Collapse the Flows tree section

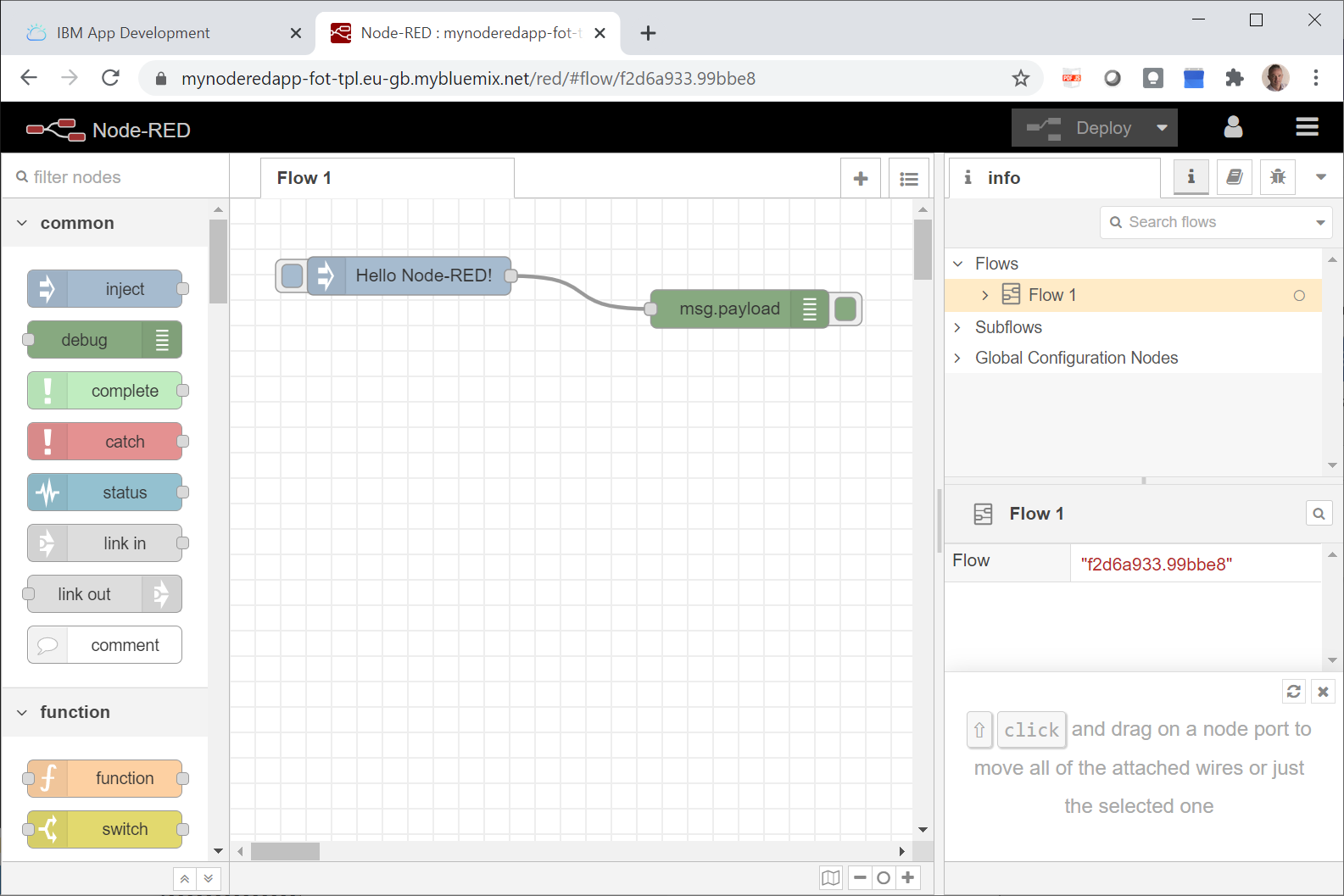[958, 264]
